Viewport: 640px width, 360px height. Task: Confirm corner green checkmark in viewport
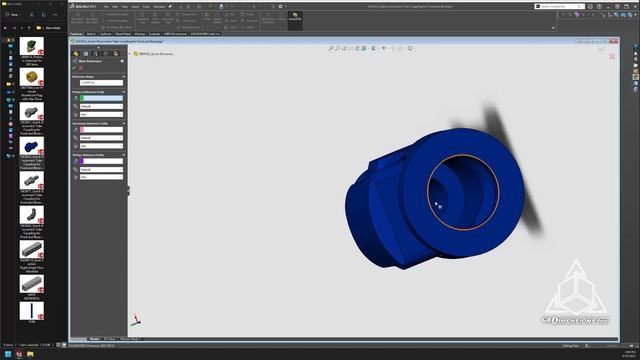pyautogui.click(x=601, y=49)
